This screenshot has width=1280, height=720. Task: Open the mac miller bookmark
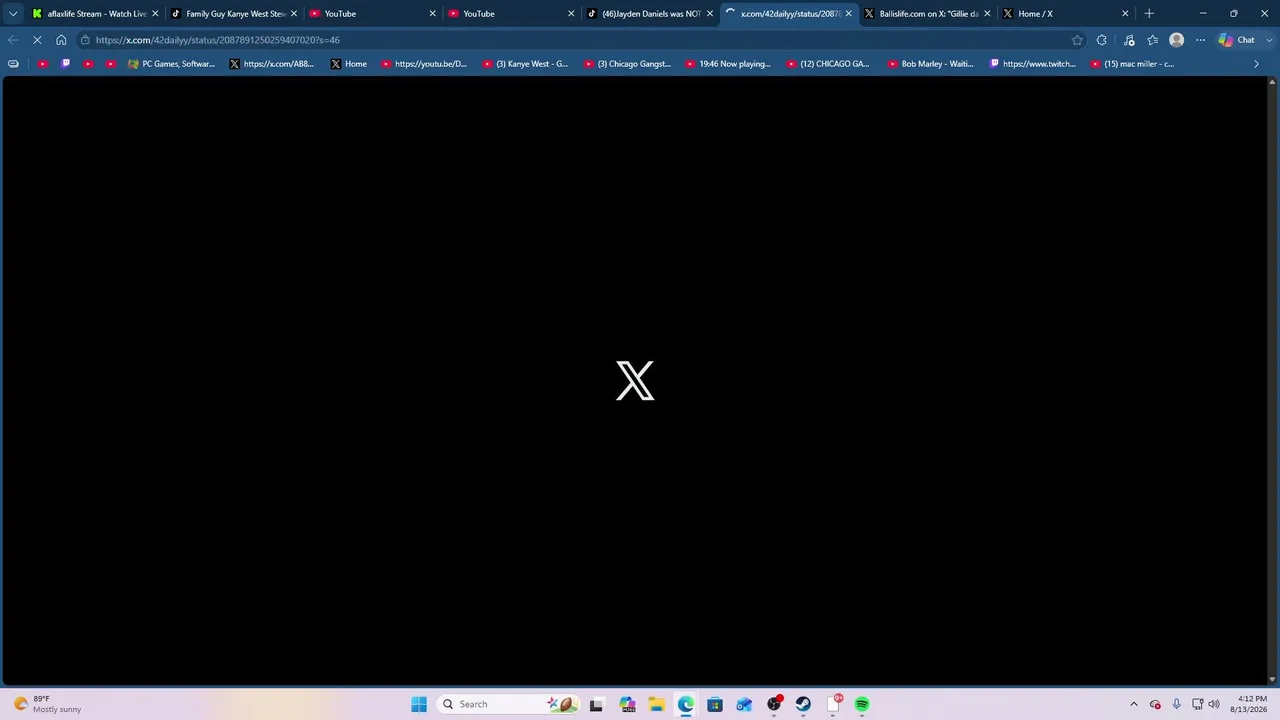click(1132, 64)
